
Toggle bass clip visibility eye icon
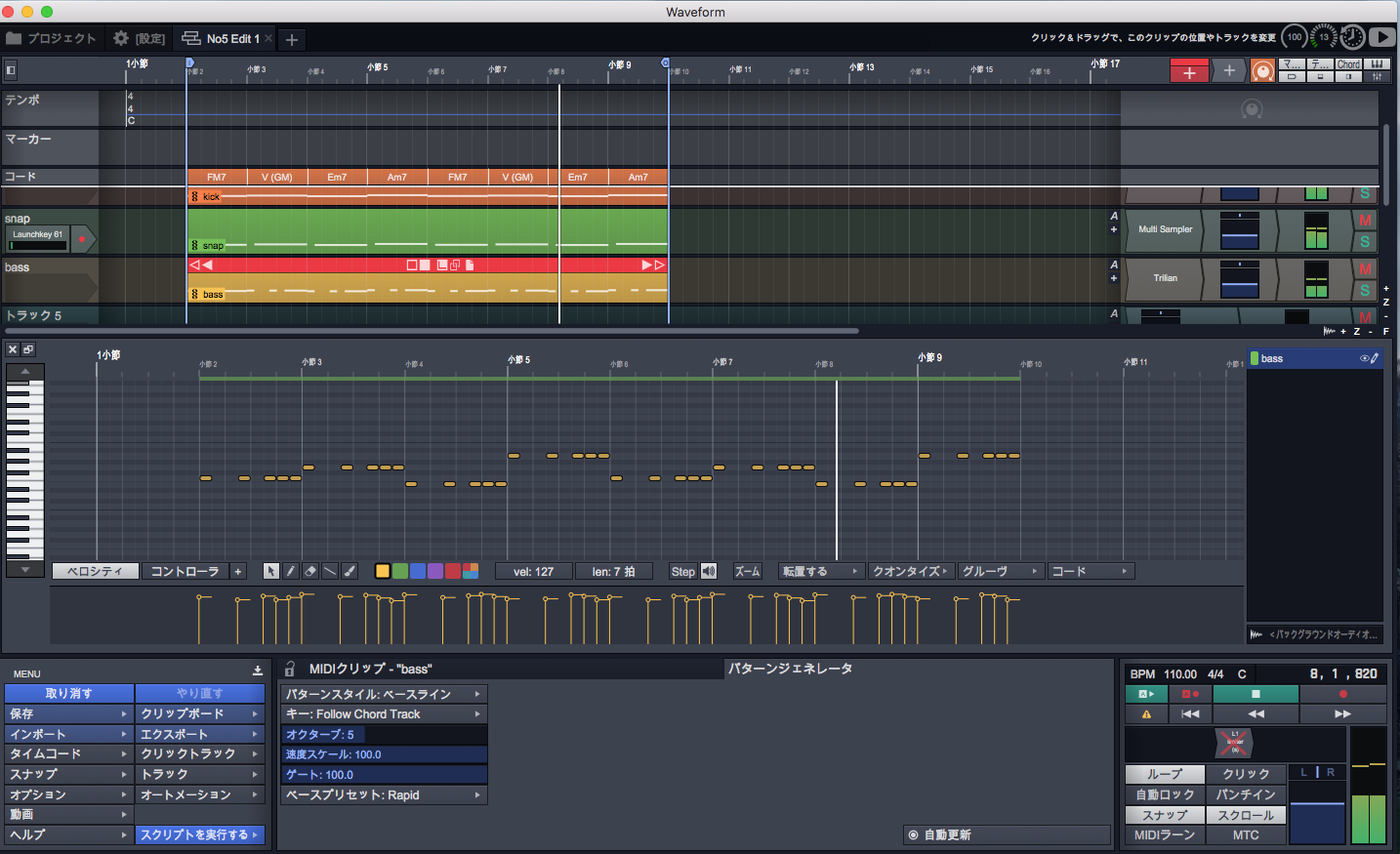point(1364,358)
